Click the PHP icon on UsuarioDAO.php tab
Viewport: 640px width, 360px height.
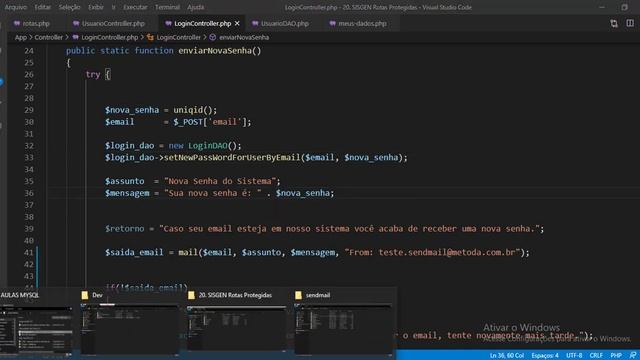tap(255, 23)
